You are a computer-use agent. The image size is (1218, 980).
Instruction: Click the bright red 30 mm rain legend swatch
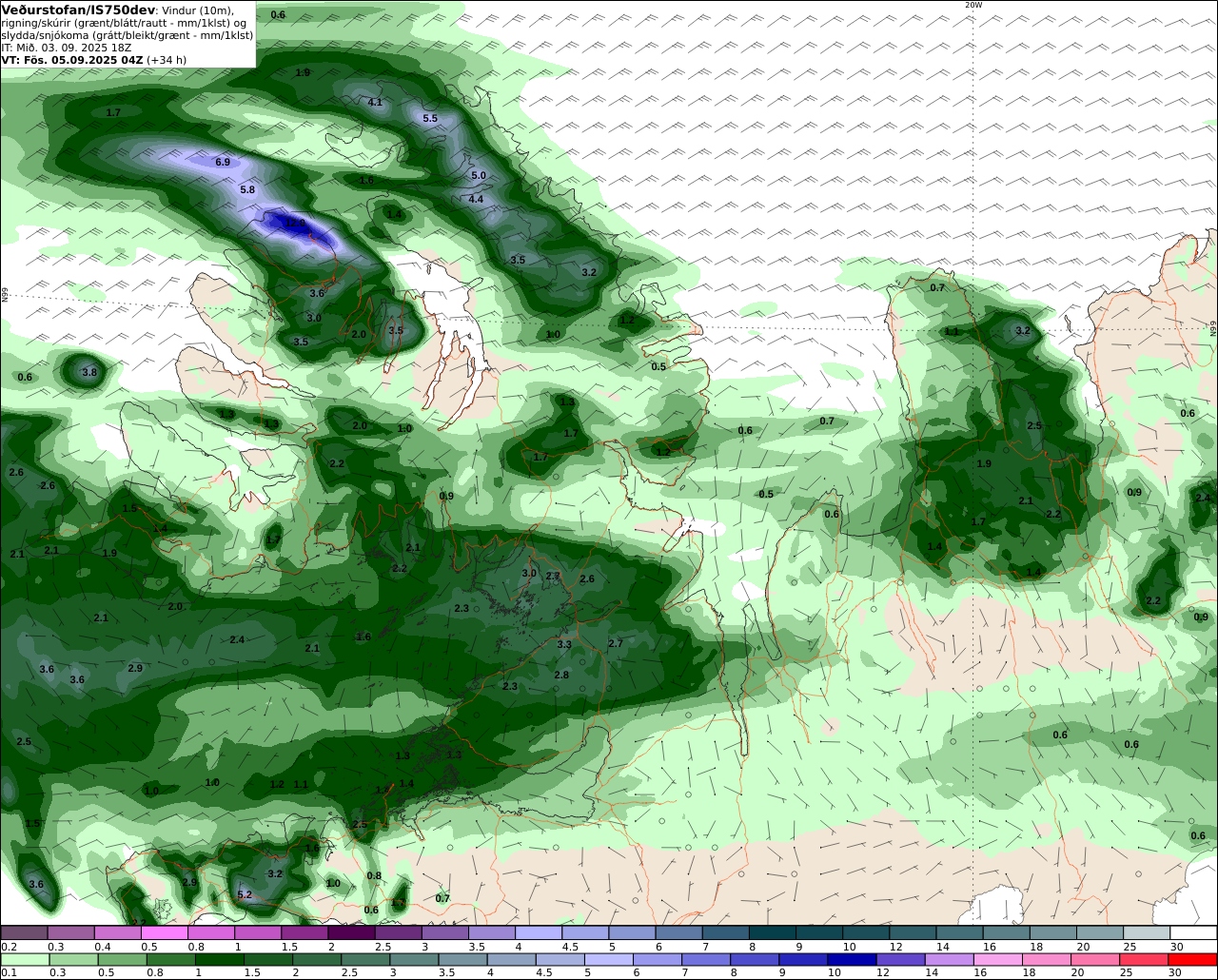(x=1193, y=959)
